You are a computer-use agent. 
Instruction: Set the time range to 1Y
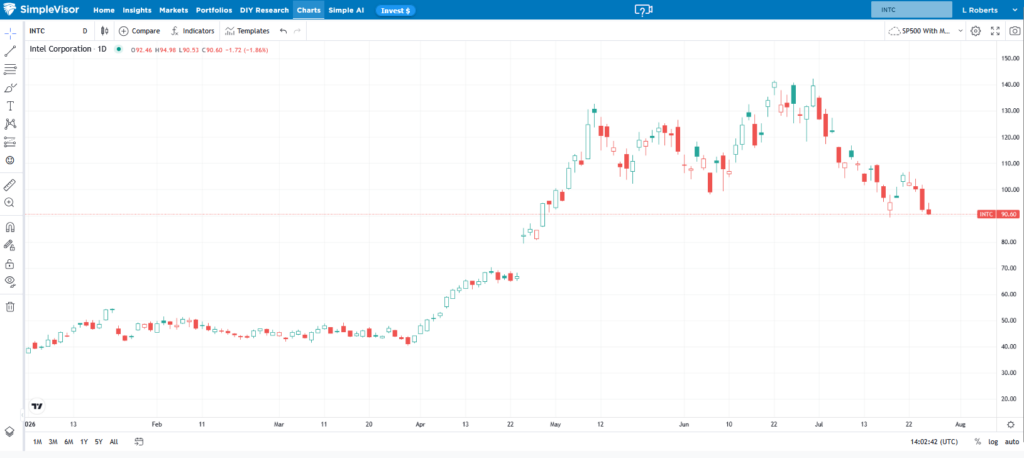(x=84, y=442)
